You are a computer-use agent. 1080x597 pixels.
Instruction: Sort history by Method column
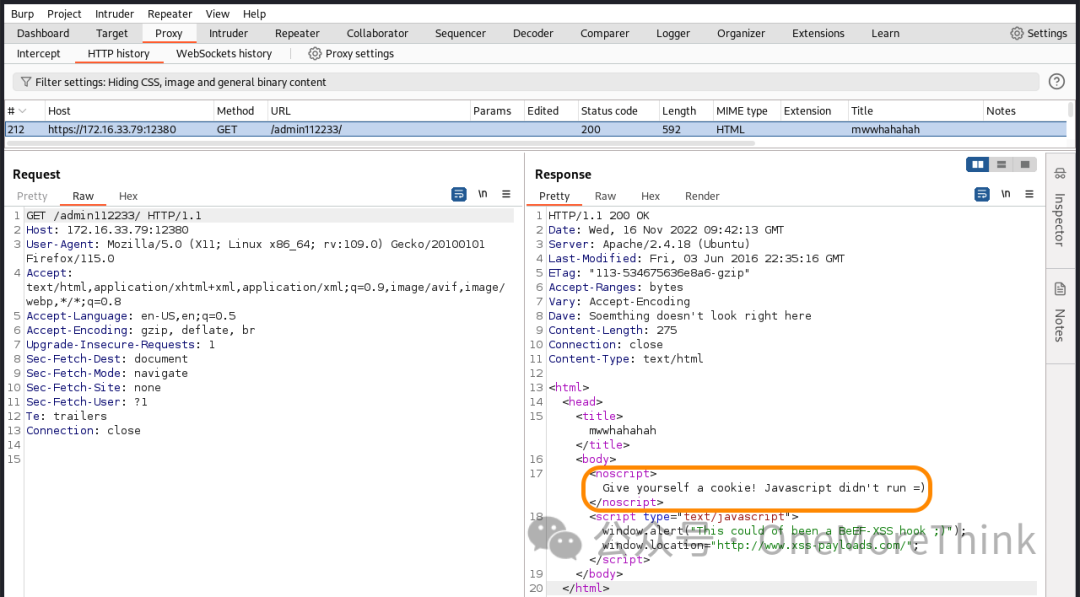coord(240,111)
